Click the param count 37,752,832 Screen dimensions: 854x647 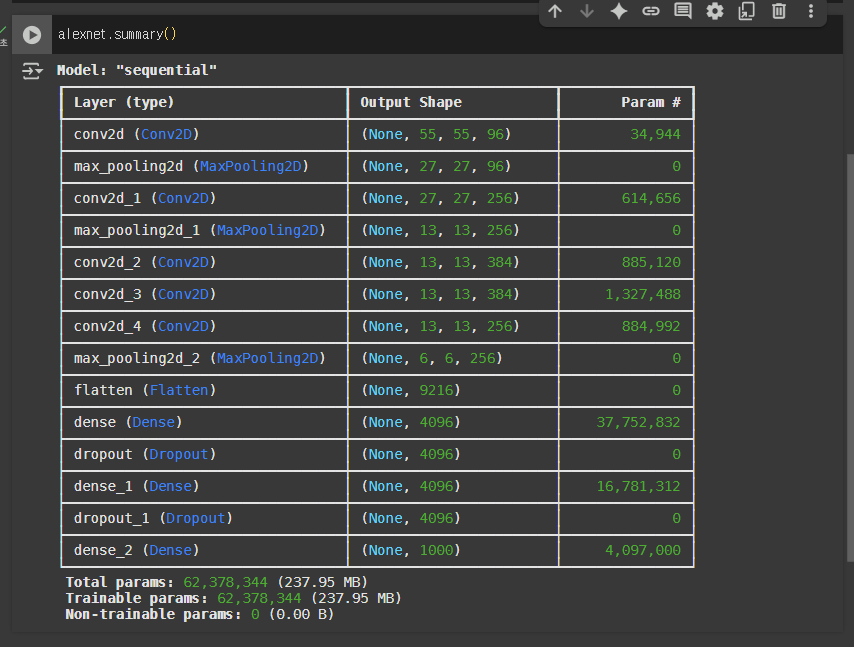pos(638,423)
